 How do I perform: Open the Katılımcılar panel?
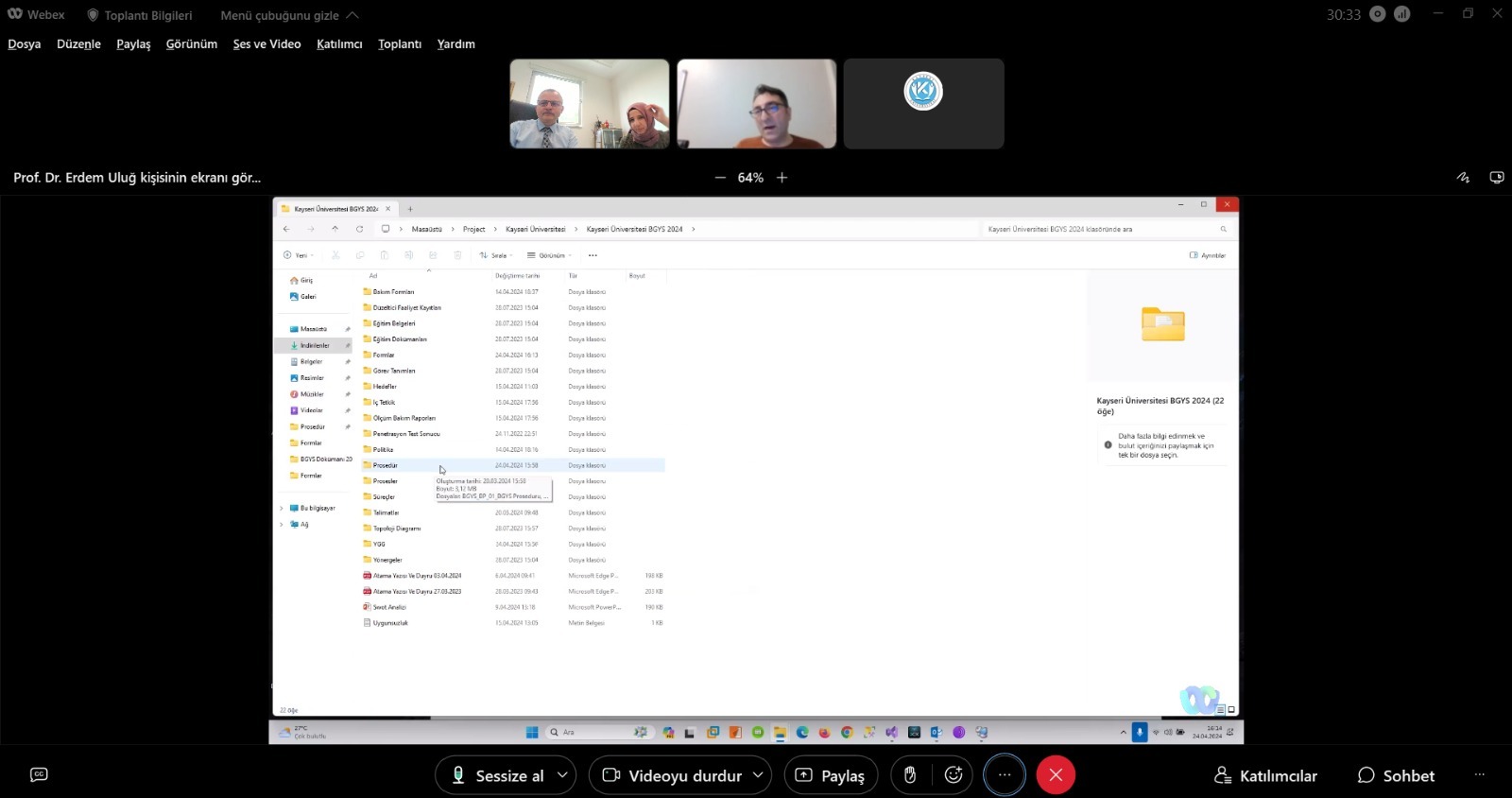click(x=1265, y=775)
